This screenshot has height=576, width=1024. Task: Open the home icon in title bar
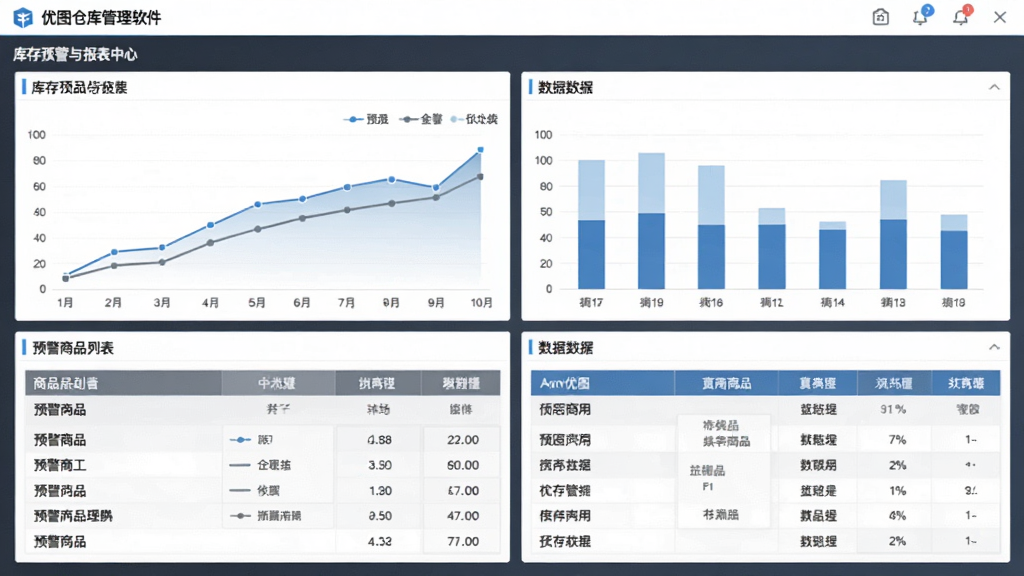880,17
